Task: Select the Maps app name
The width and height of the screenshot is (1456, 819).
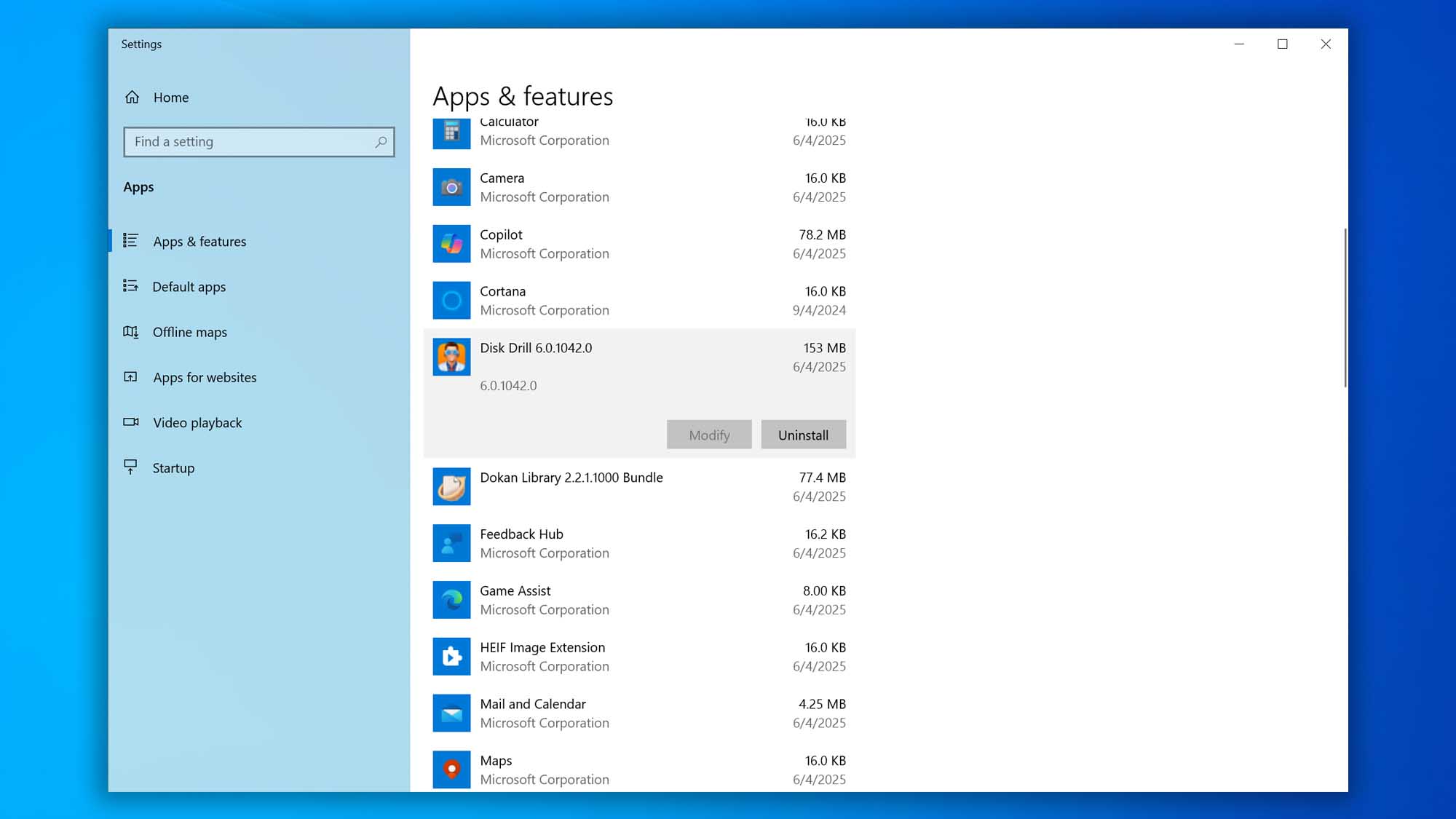Action: tap(496, 761)
